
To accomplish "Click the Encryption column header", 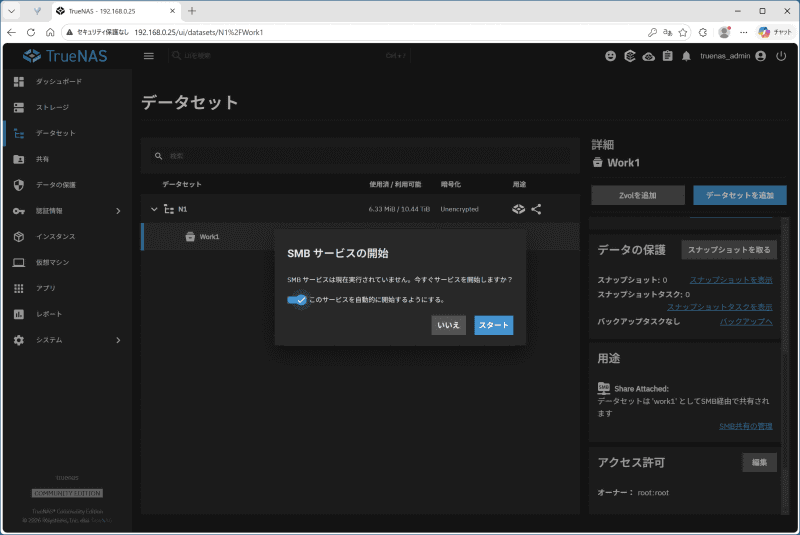I will pos(451,185).
